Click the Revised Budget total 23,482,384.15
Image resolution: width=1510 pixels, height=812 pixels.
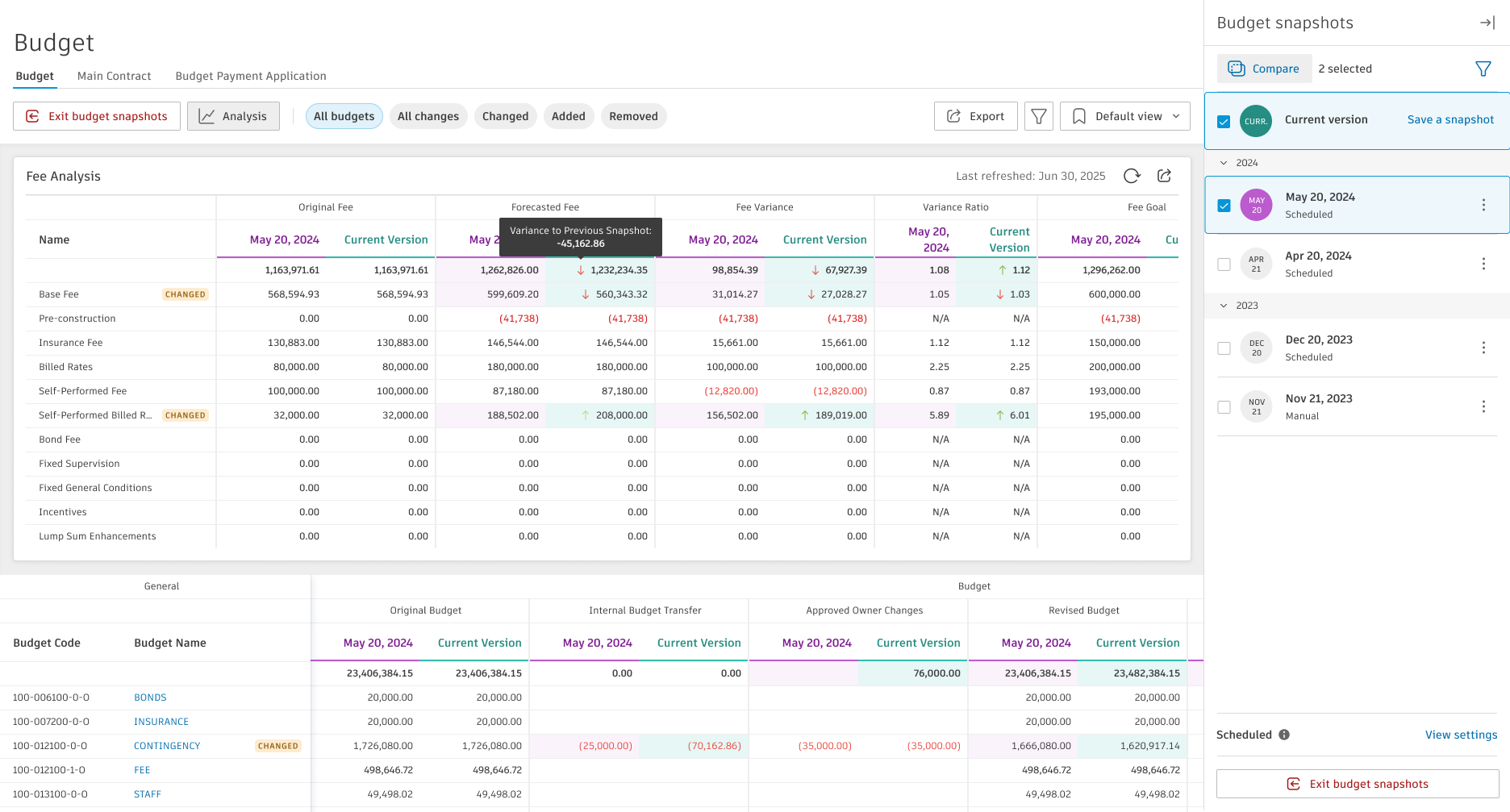tap(1146, 673)
